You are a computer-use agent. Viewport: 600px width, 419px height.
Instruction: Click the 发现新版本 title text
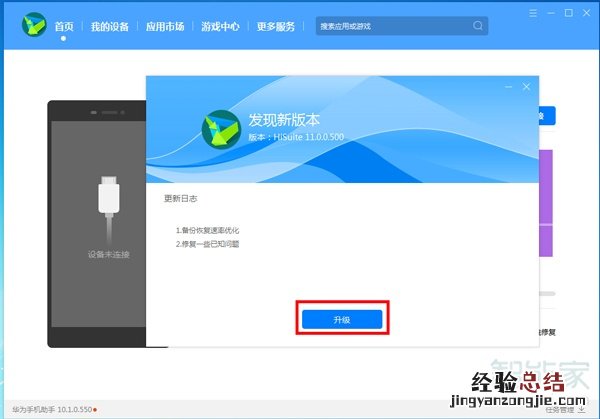[x=284, y=120]
